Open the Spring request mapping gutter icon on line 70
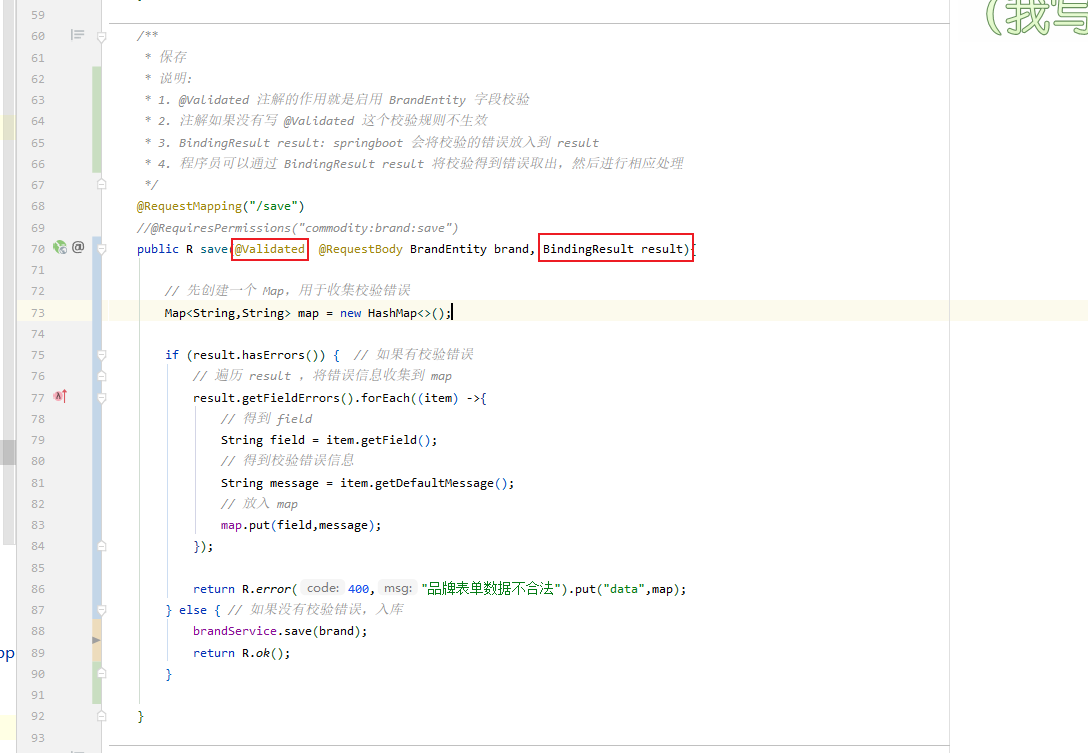This screenshot has width=1088, height=753. pos(60,247)
